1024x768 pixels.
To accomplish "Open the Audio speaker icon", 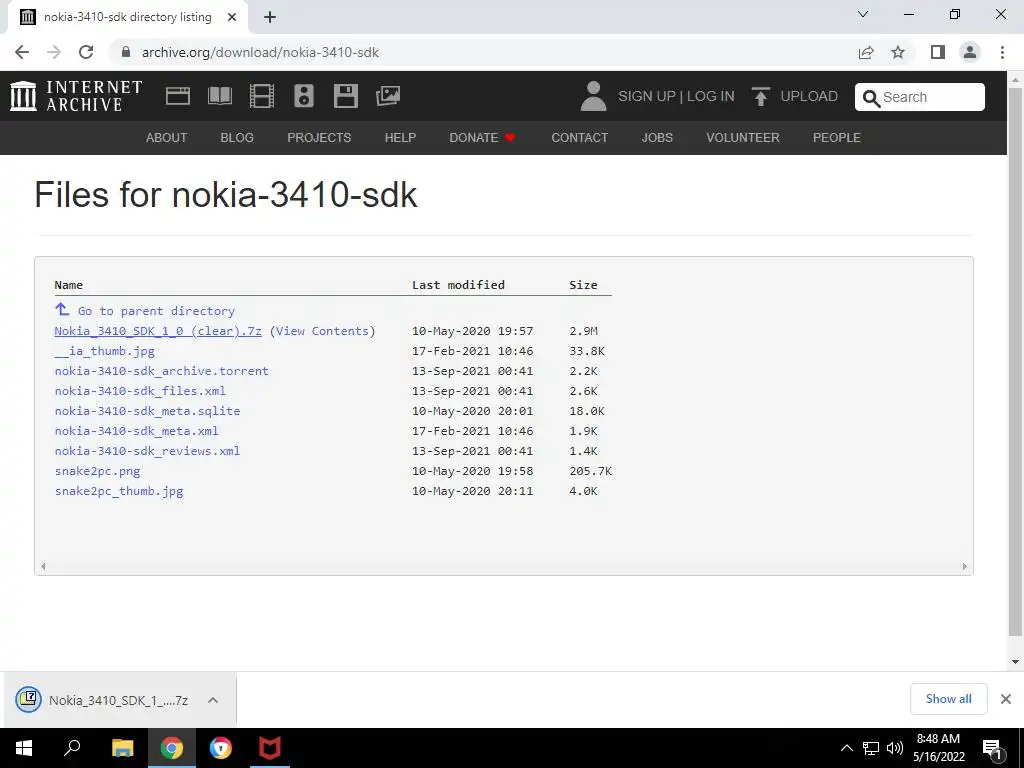I will [x=304, y=96].
